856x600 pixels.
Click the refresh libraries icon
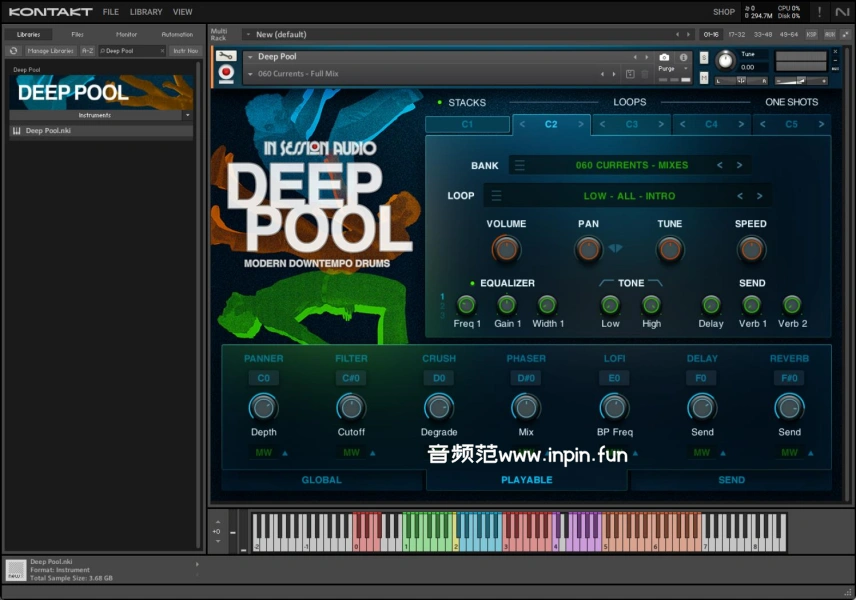(14, 50)
